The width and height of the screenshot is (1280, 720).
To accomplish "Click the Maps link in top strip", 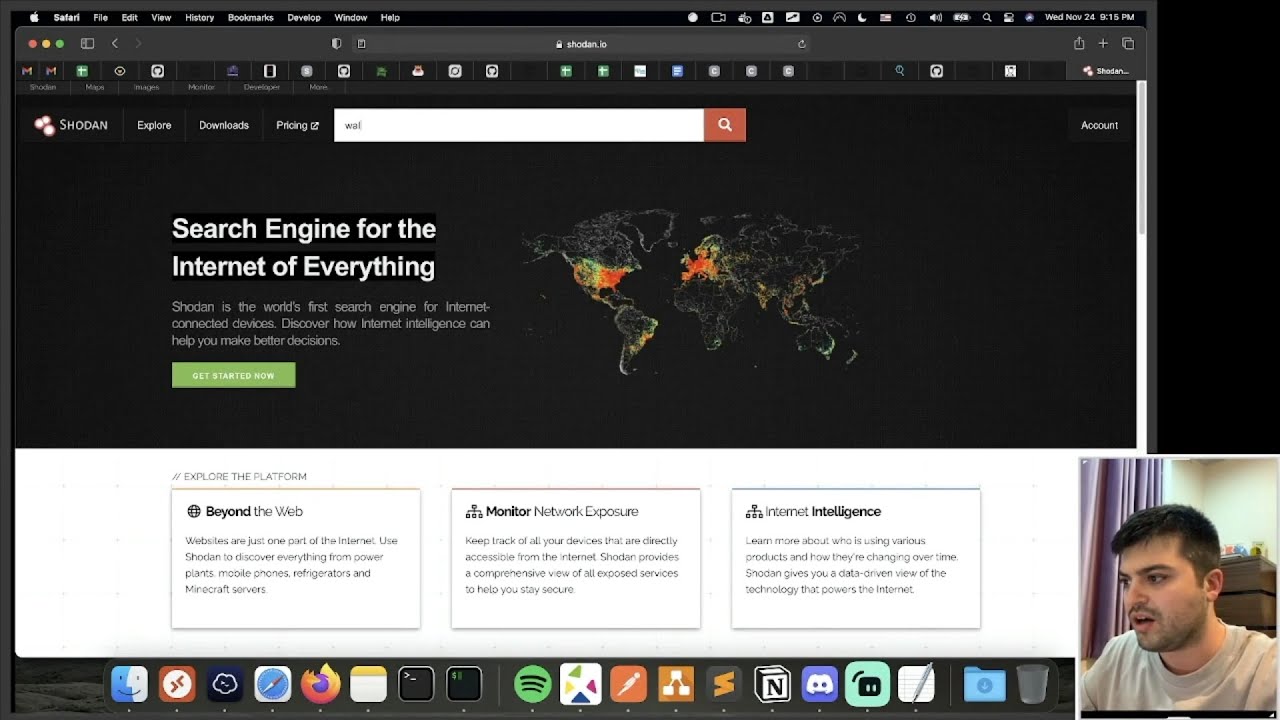I will [95, 87].
